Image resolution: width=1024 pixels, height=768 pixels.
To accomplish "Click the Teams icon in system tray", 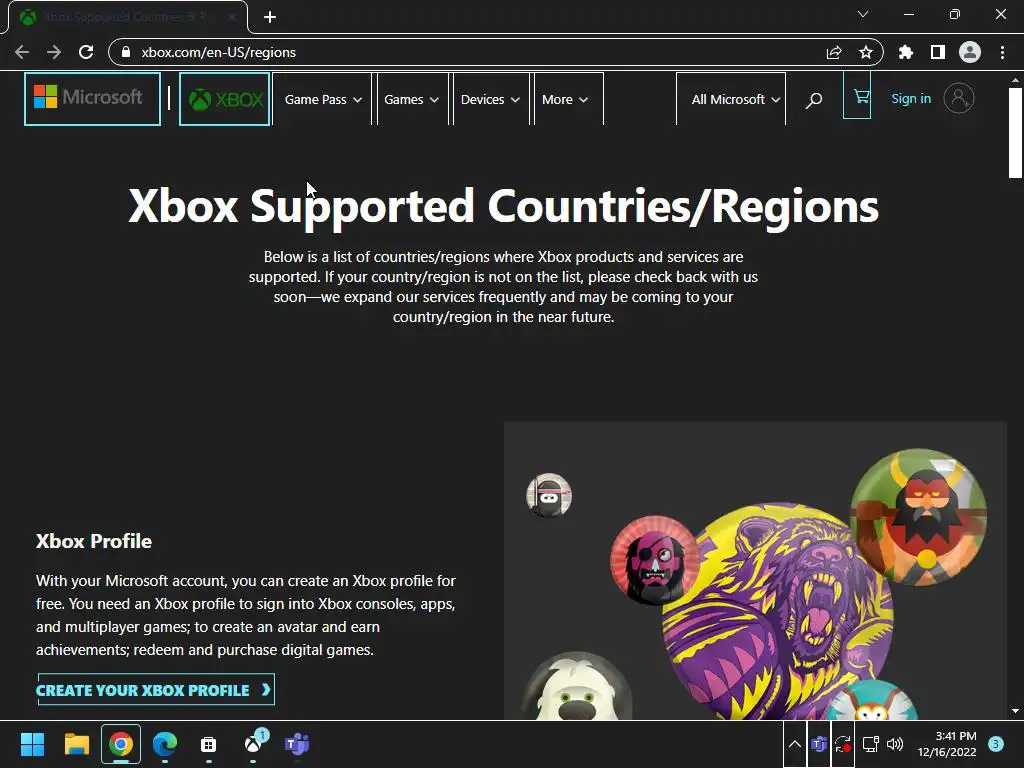I will point(819,744).
